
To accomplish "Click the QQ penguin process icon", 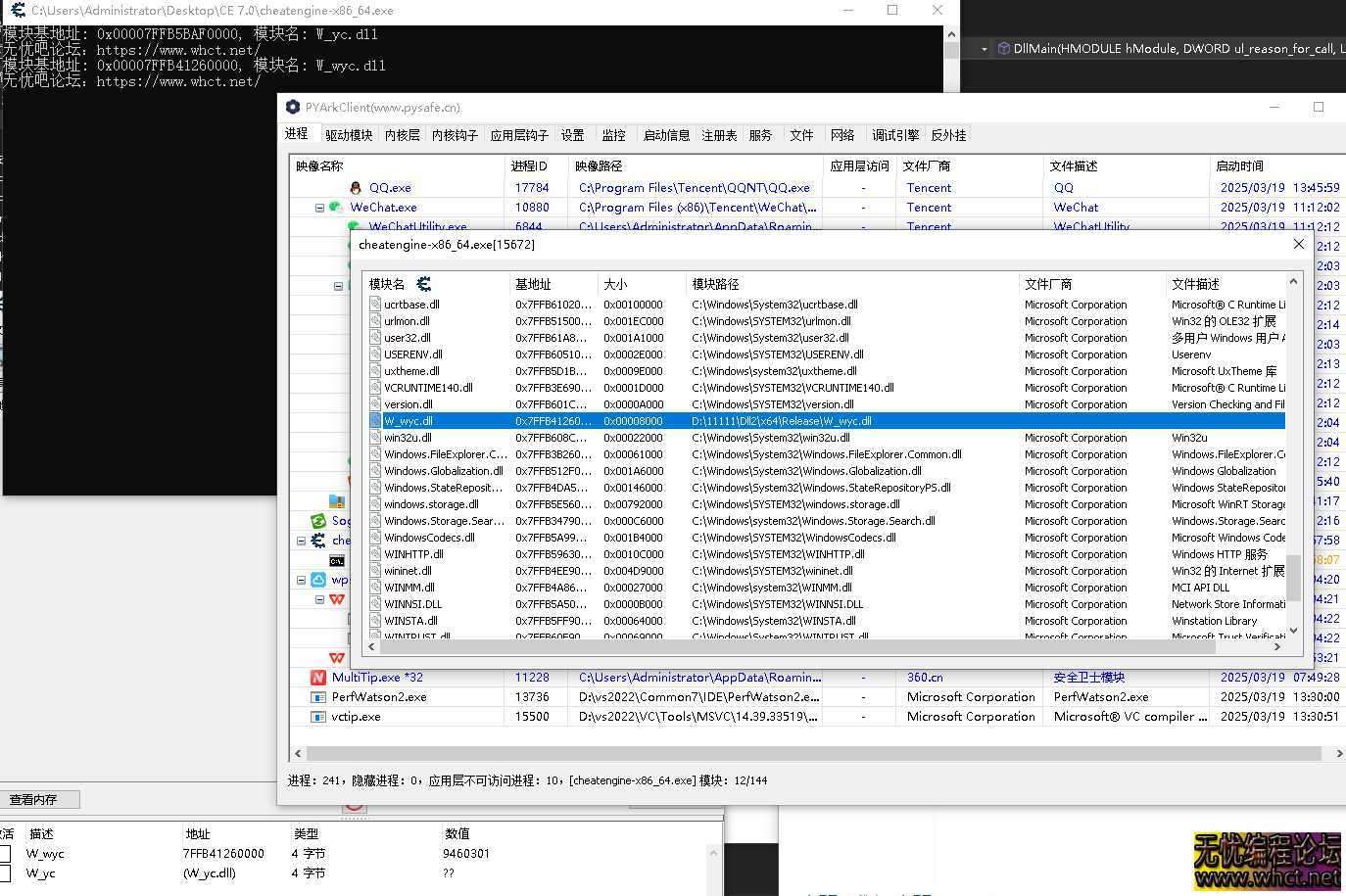I will point(356,188).
